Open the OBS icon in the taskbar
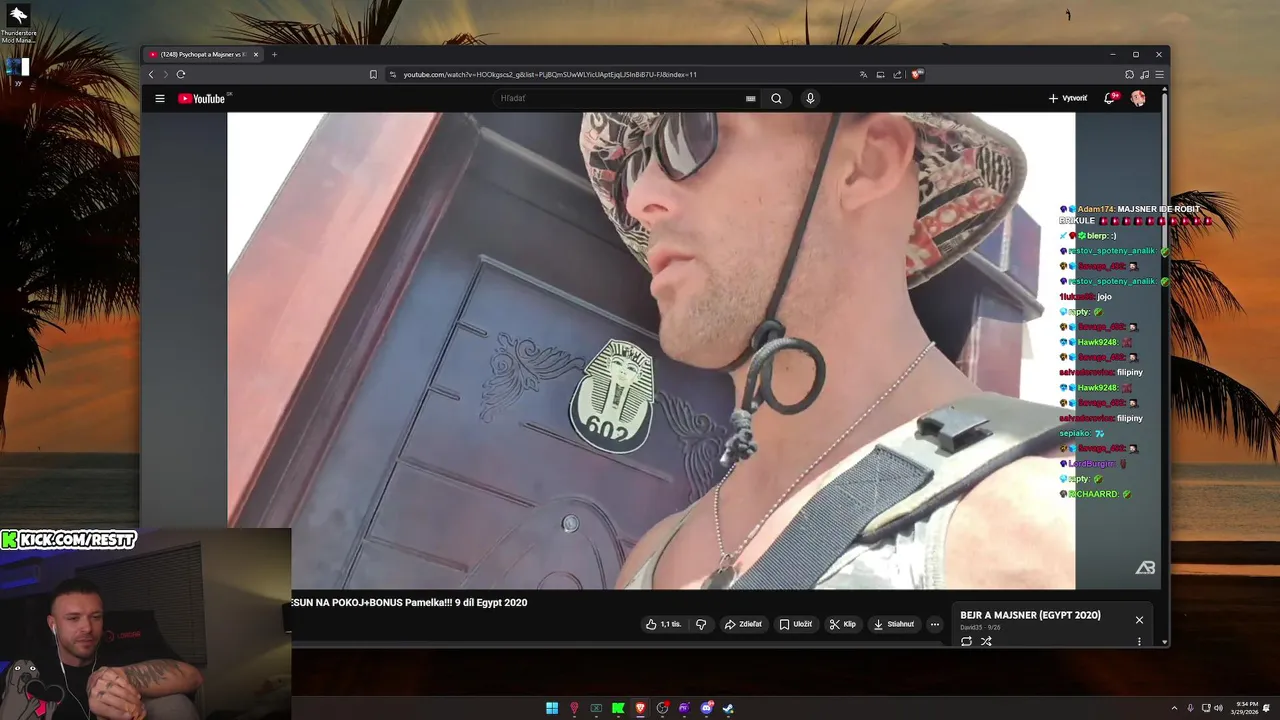The width and height of the screenshot is (1280, 720). 662,708
